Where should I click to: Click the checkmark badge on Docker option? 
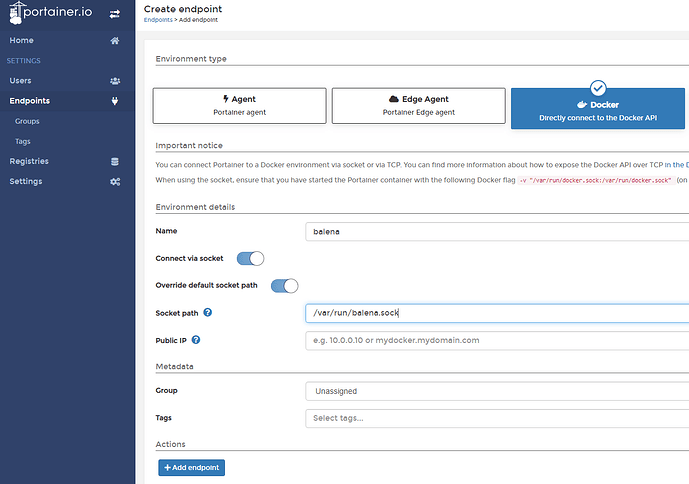(598, 88)
